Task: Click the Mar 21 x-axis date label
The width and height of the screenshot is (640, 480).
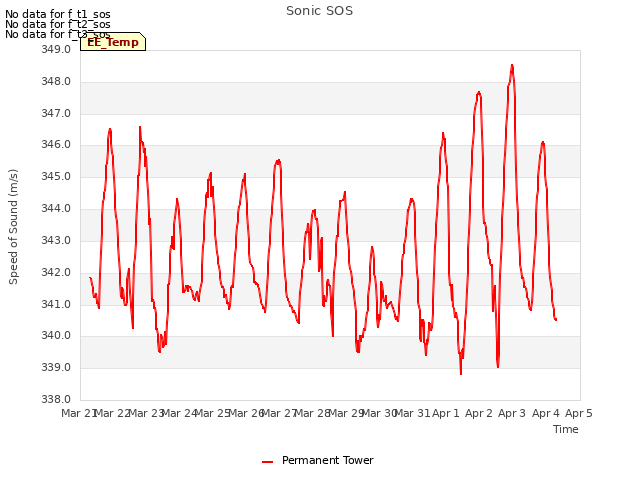Action: point(79,413)
